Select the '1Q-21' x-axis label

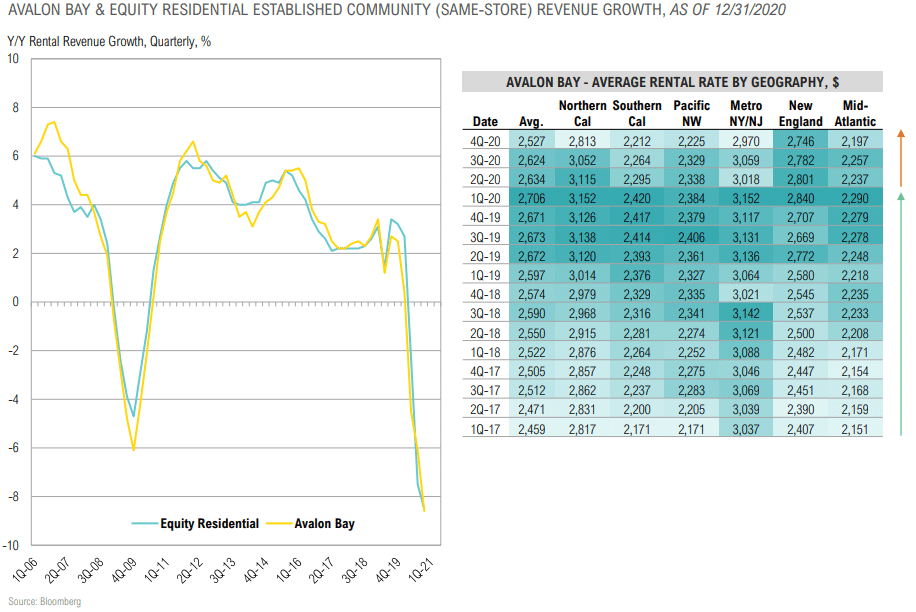coord(421,569)
